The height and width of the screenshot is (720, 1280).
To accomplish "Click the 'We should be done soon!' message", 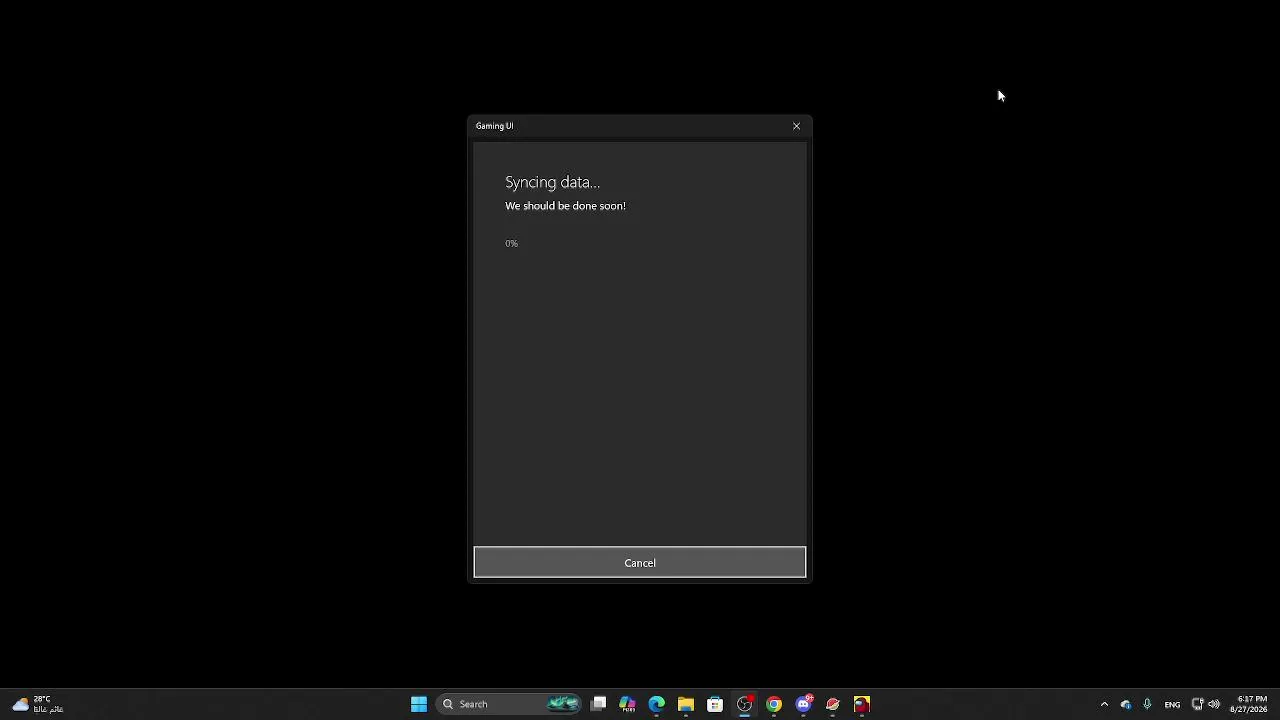I will pyautogui.click(x=565, y=206).
